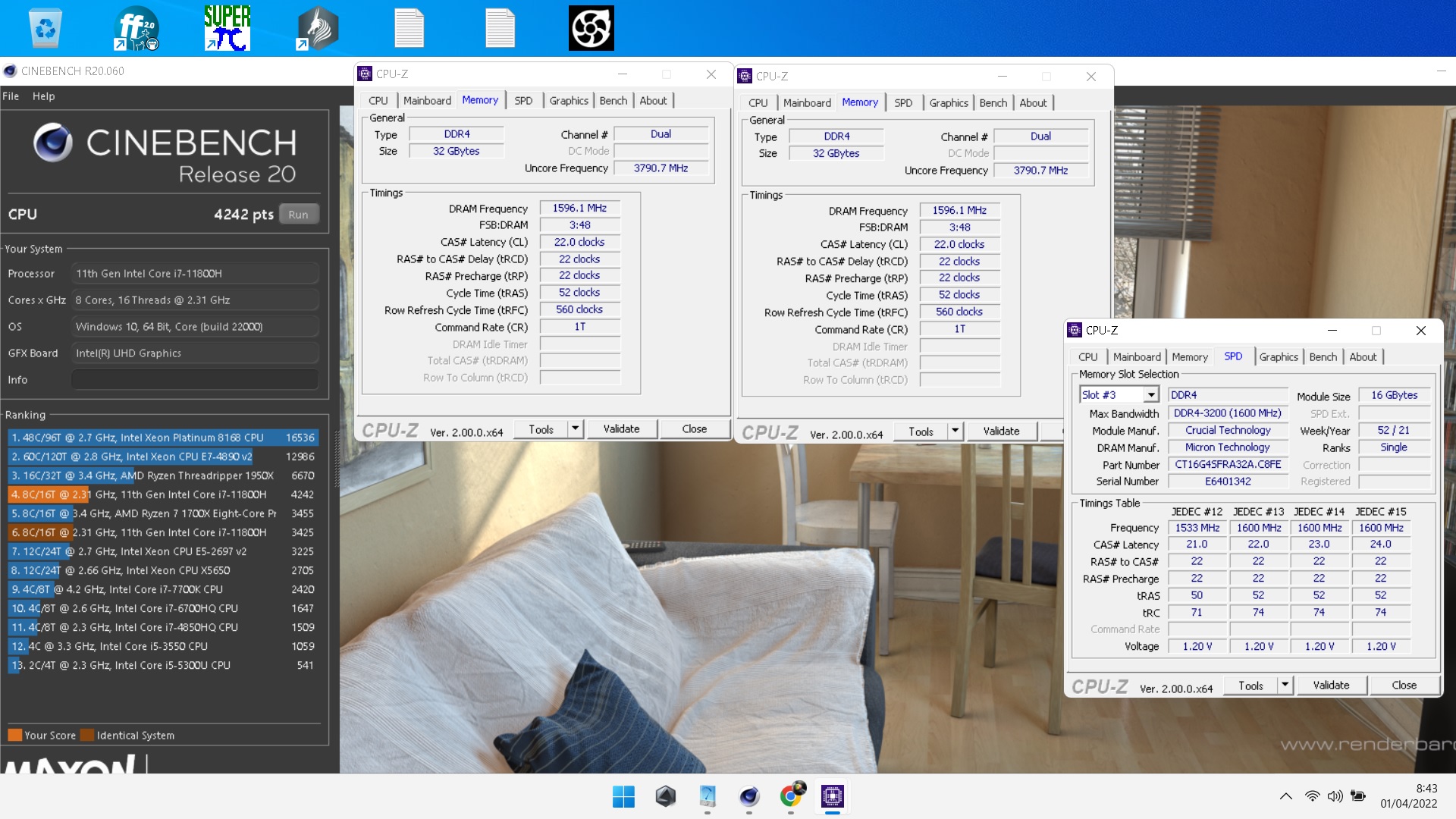Open the Help menu in Cinebench
Screen dimensions: 1456x819
pos(43,96)
